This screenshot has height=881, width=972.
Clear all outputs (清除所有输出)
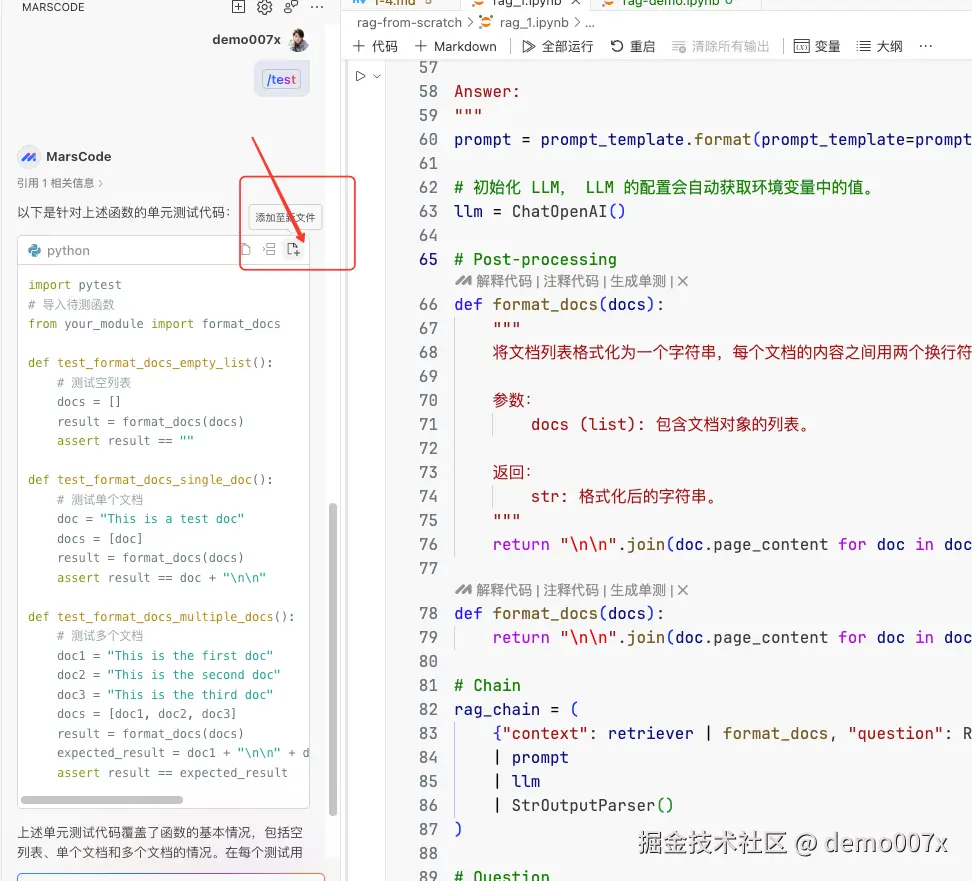[x=720, y=46]
